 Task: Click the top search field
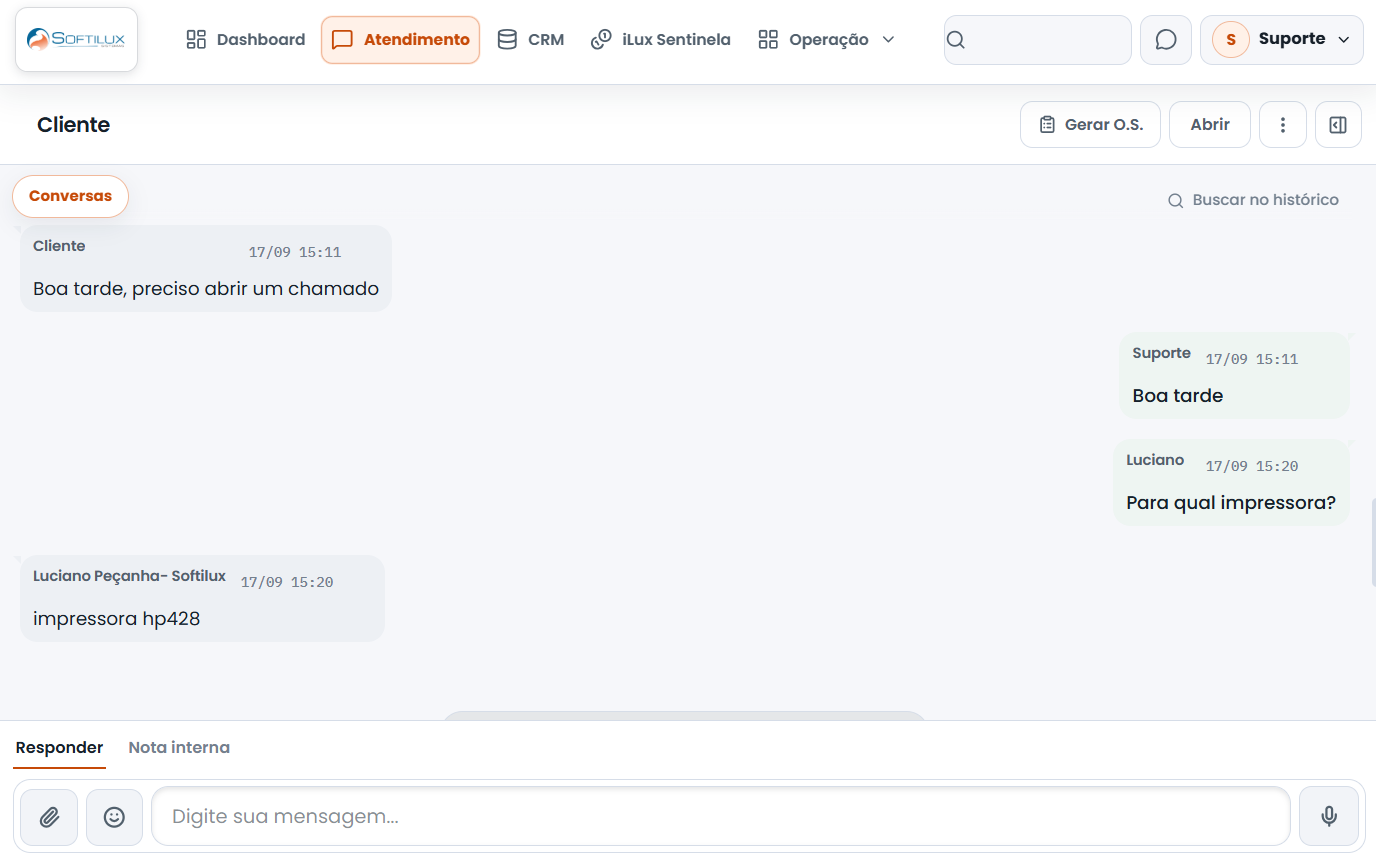coord(1038,40)
